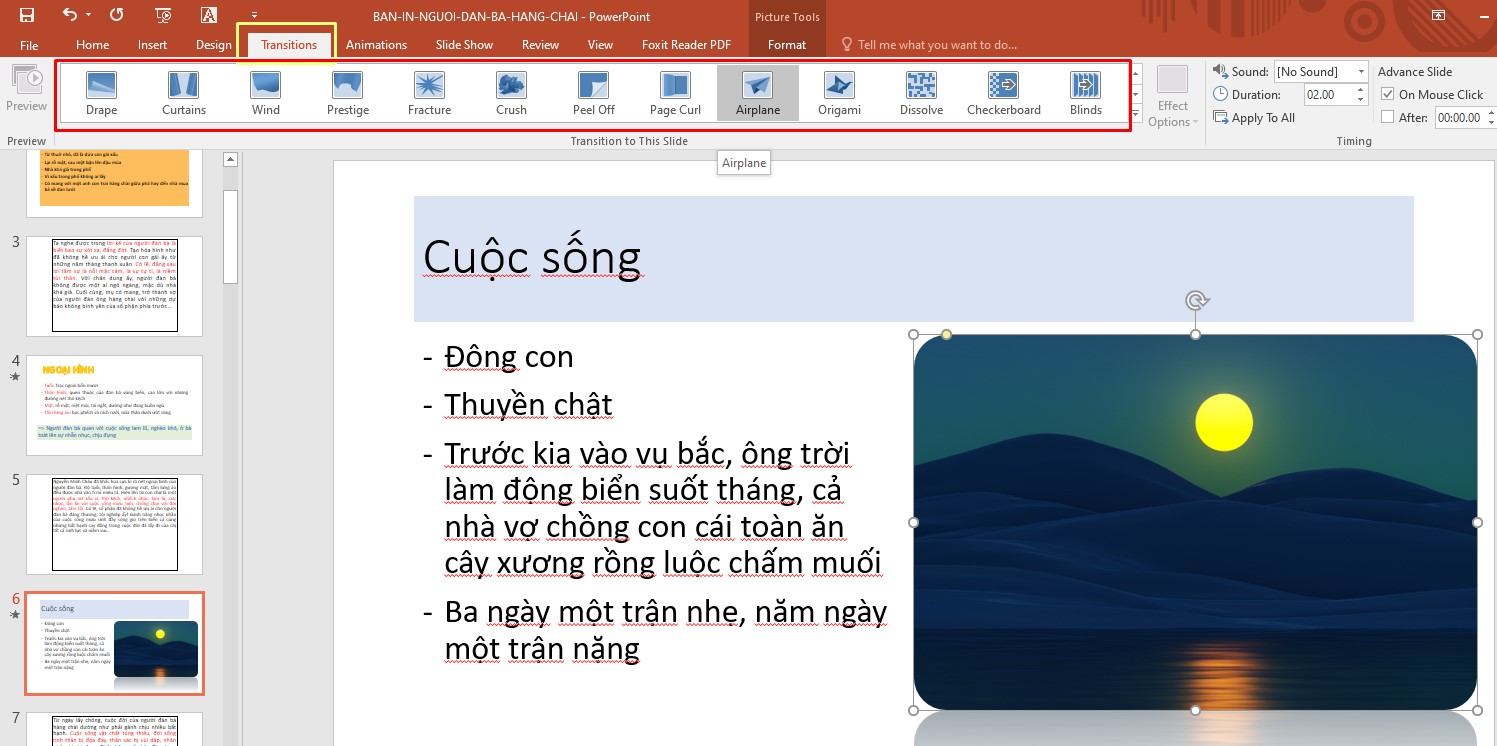This screenshot has height=746, width=1497.
Task: Choose the Checkerboard transition
Action: point(1003,92)
